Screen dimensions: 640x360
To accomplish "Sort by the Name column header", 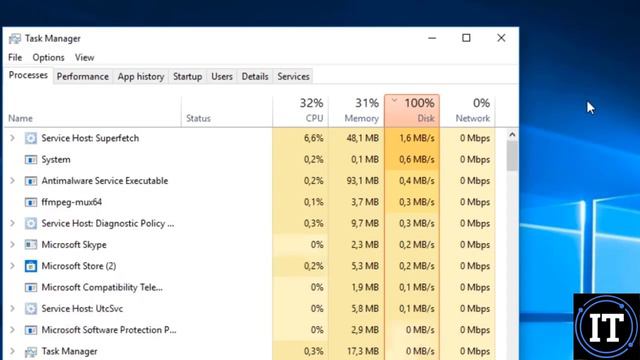I will pos(93,111).
